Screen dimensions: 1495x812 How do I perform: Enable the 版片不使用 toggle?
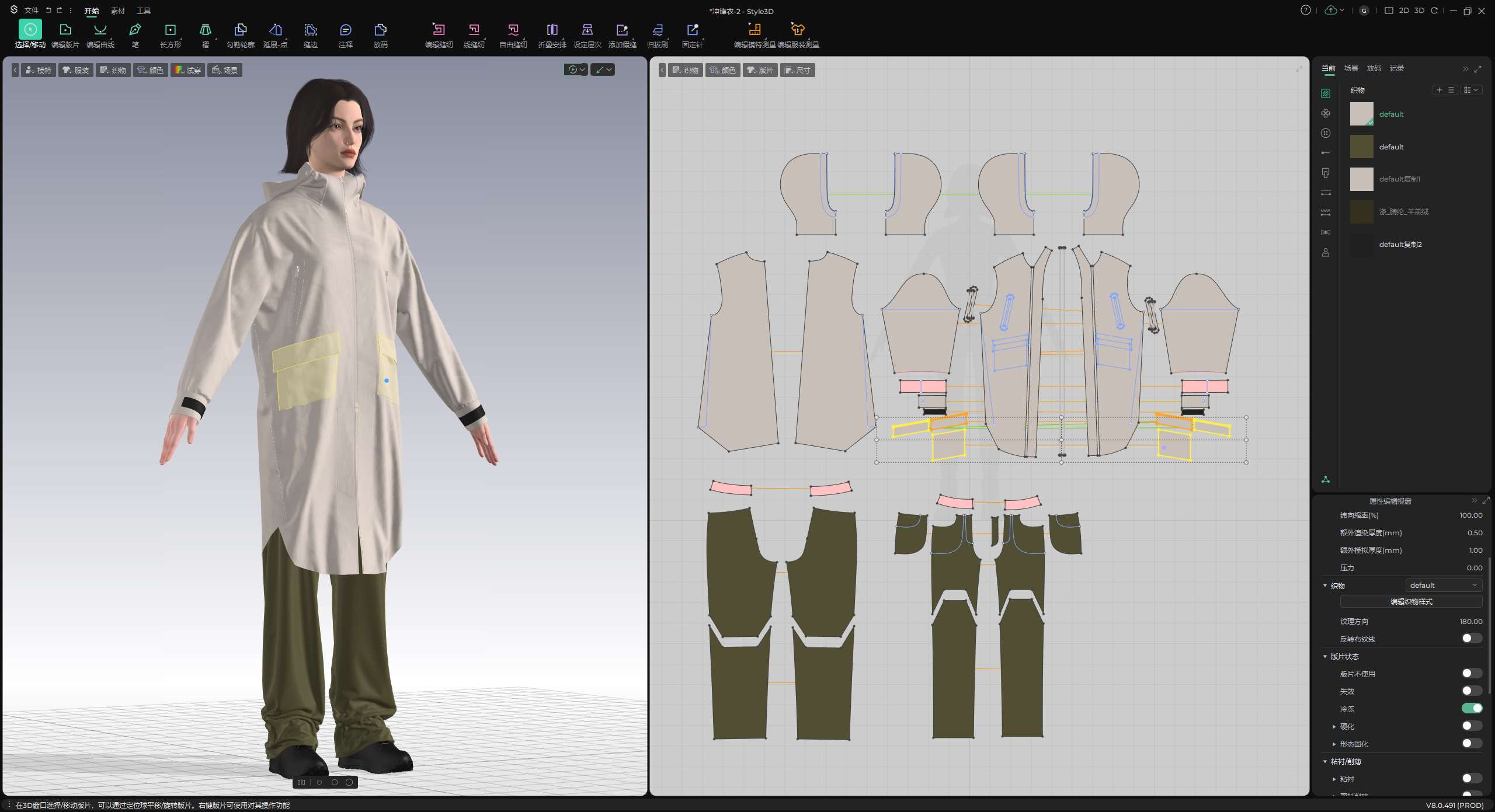(x=1472, y=673)
